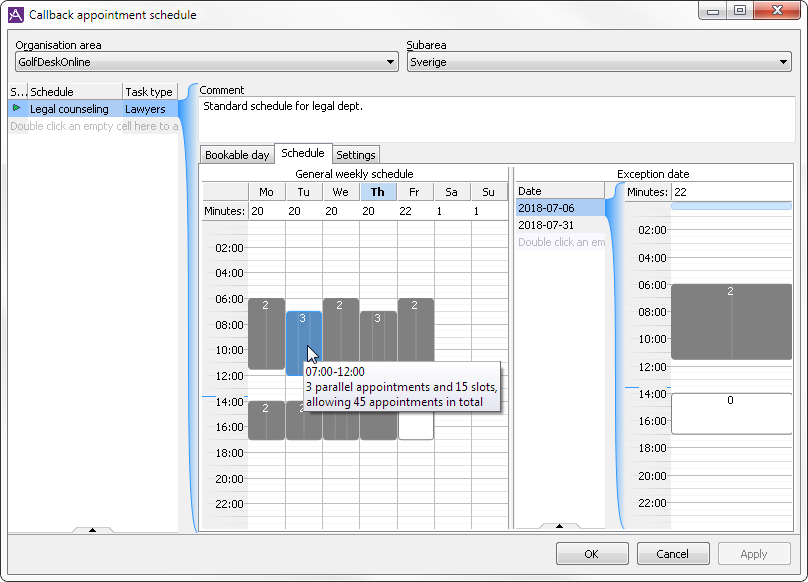Open the Subarea dropdown showing Sverige
The width and height of the screenshot is (808, 582).
[x=784, y=61]
